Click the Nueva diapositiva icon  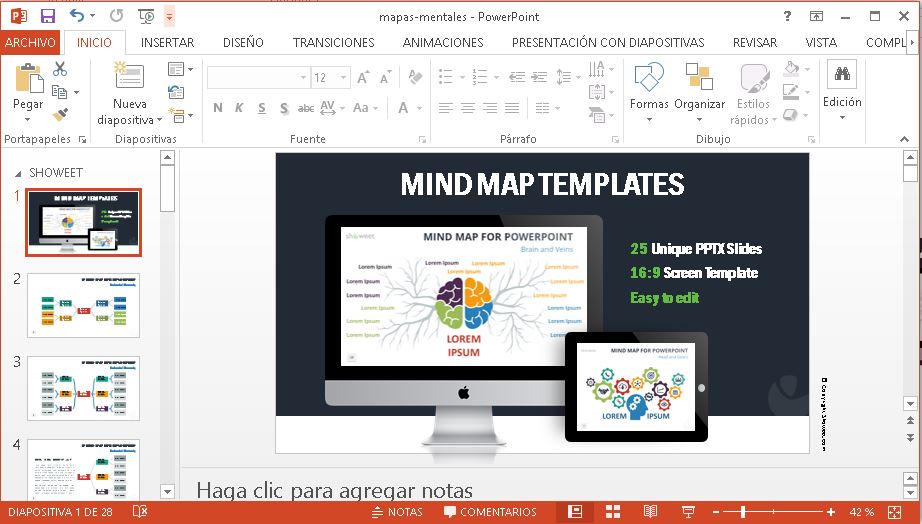(129, 76)
